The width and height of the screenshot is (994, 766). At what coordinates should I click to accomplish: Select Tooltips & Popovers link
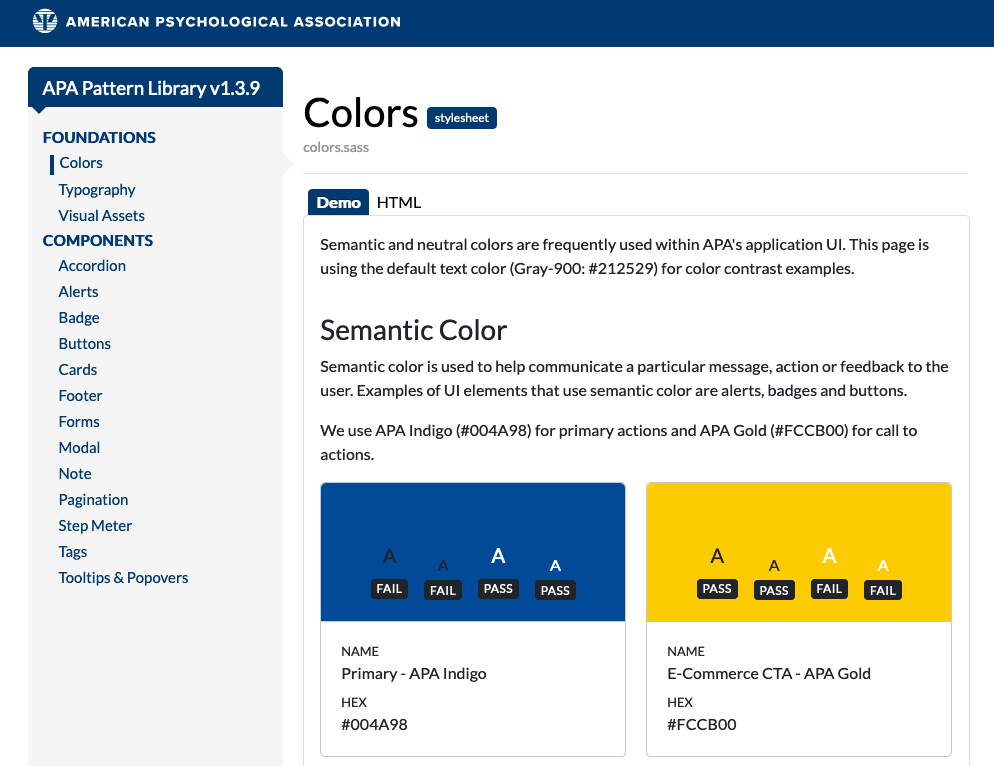pos(123,578)
